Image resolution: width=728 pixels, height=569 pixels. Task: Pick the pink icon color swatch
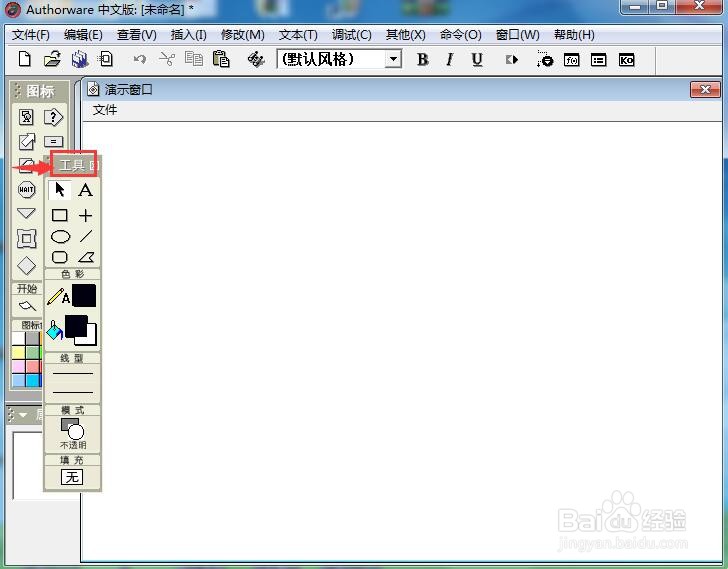coord(18,367)
